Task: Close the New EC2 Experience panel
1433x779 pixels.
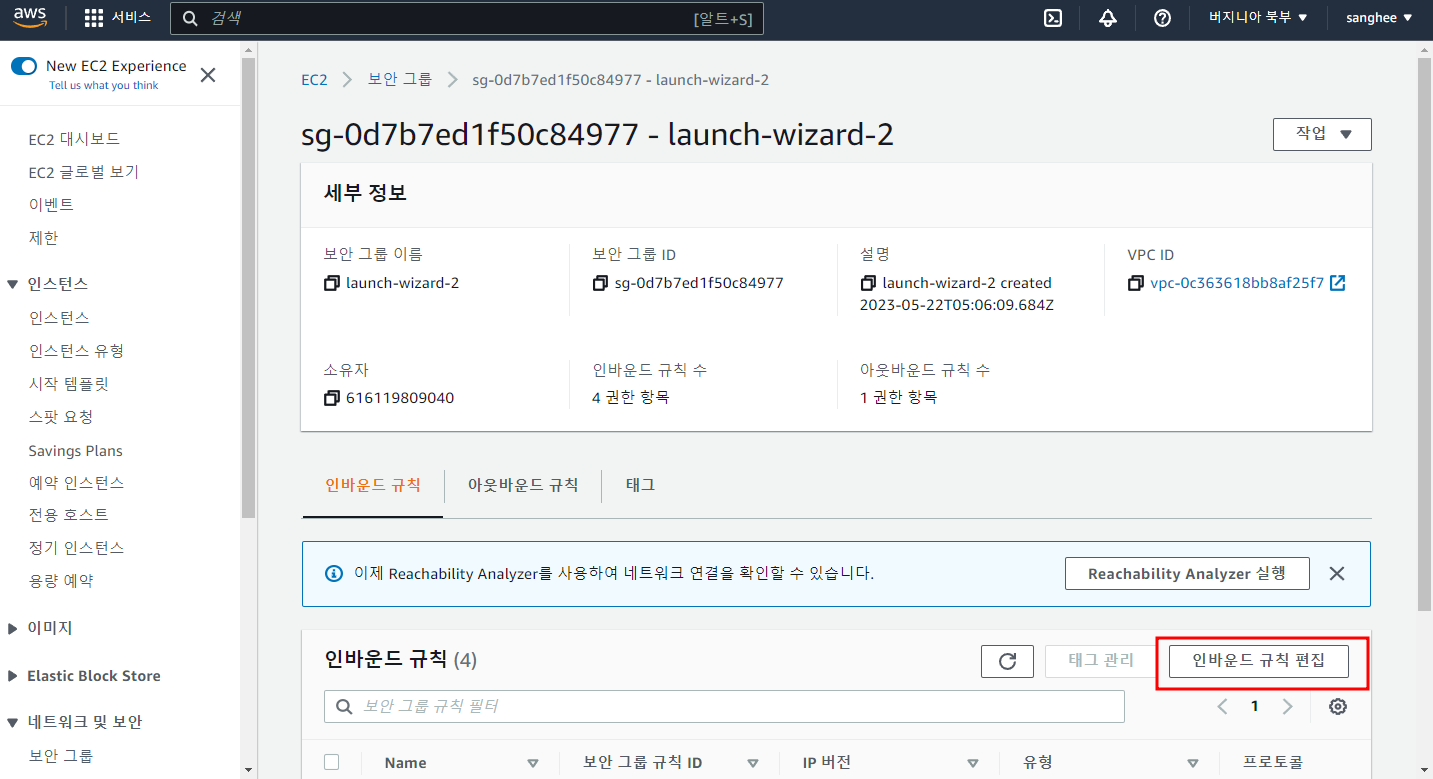Action: click(208, 75)
